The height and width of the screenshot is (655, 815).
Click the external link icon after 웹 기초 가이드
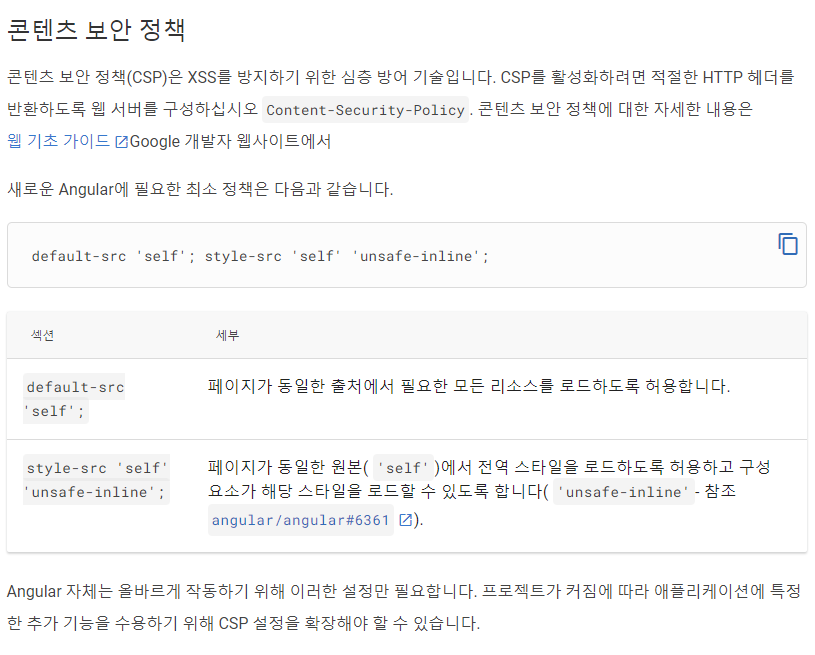pyautogui.click(x=121, y=142)
